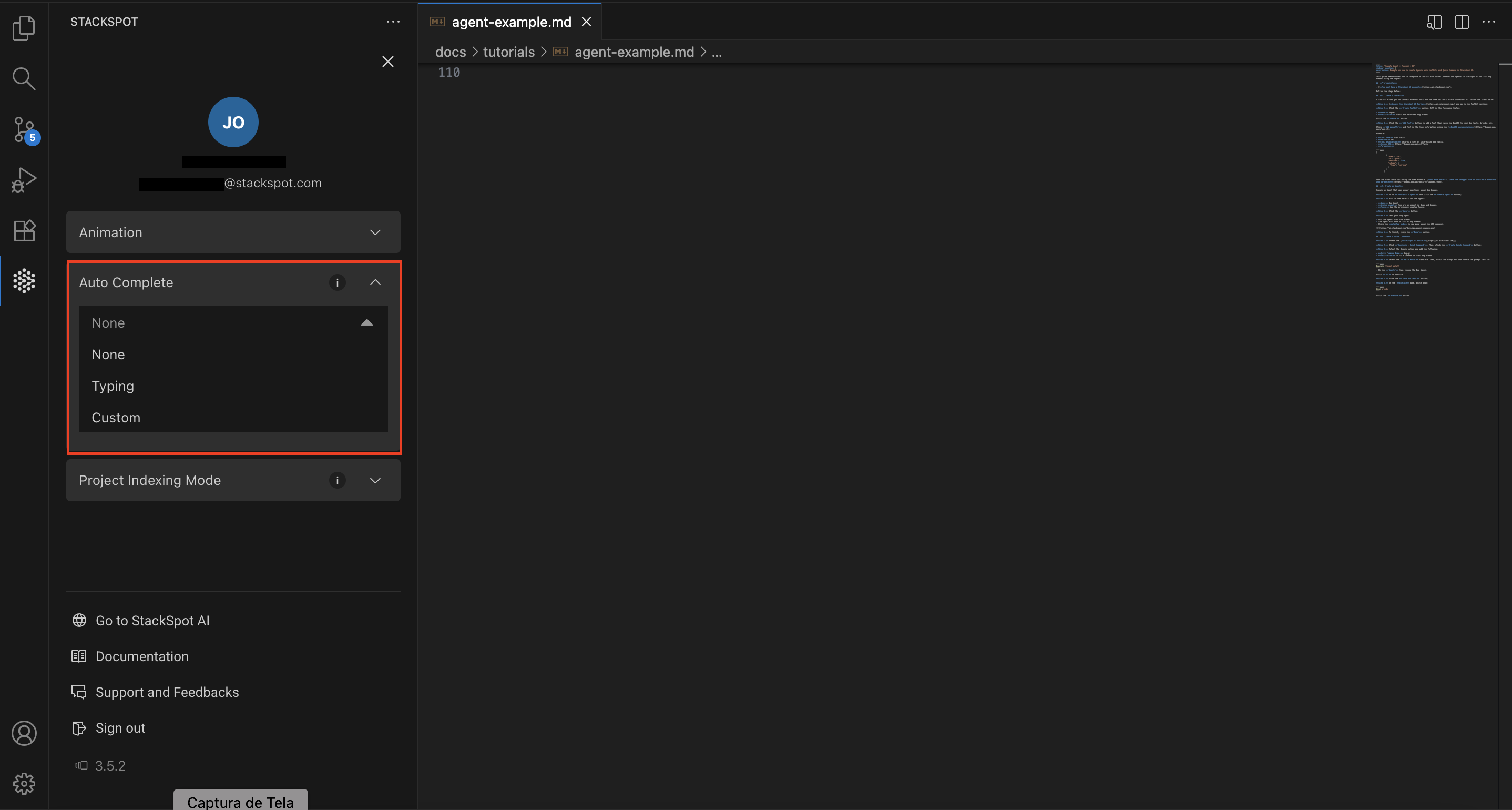Open the Accounts menu
Screen dimensions: 1512x810
24,733
